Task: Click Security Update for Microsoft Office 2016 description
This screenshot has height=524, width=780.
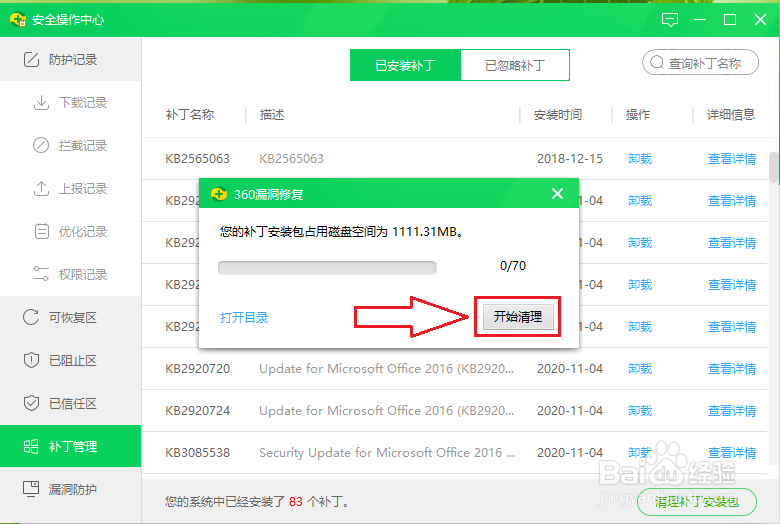Action: (x=387, y=452)
